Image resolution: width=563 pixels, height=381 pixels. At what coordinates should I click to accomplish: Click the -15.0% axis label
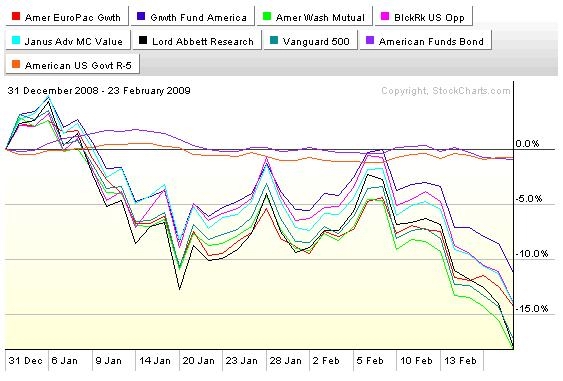pos(532,308)
